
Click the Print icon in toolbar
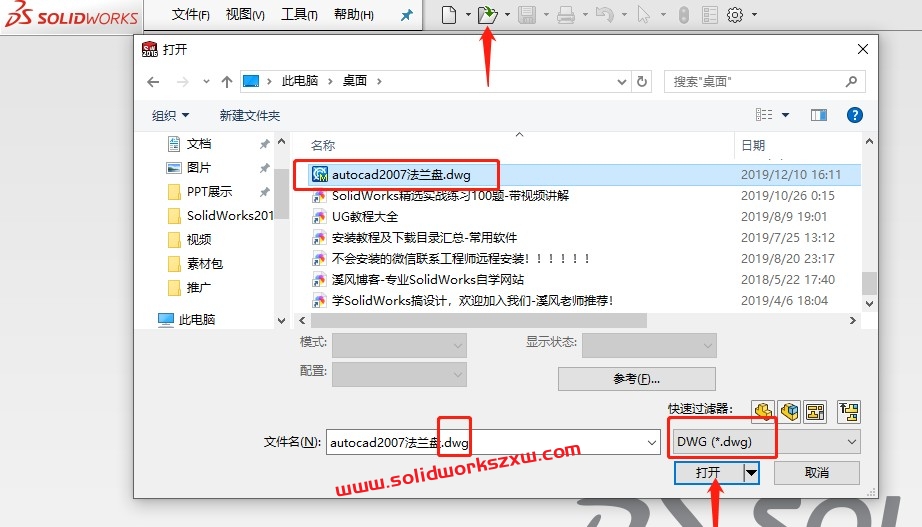click(566, 15)
